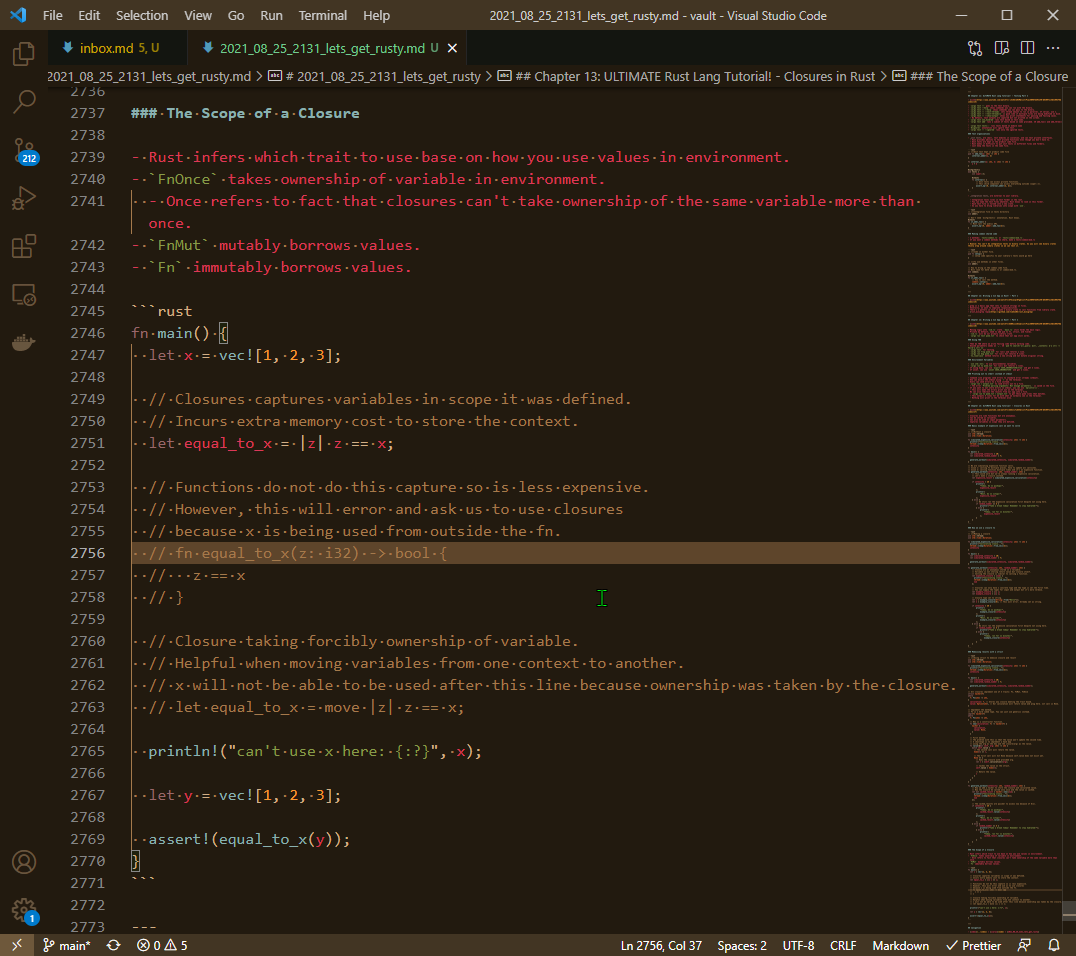Image resolution: width=1076 pixels, height=956 pixels.
Task: Click the minimap code overview
Action: pos(1012,511)
